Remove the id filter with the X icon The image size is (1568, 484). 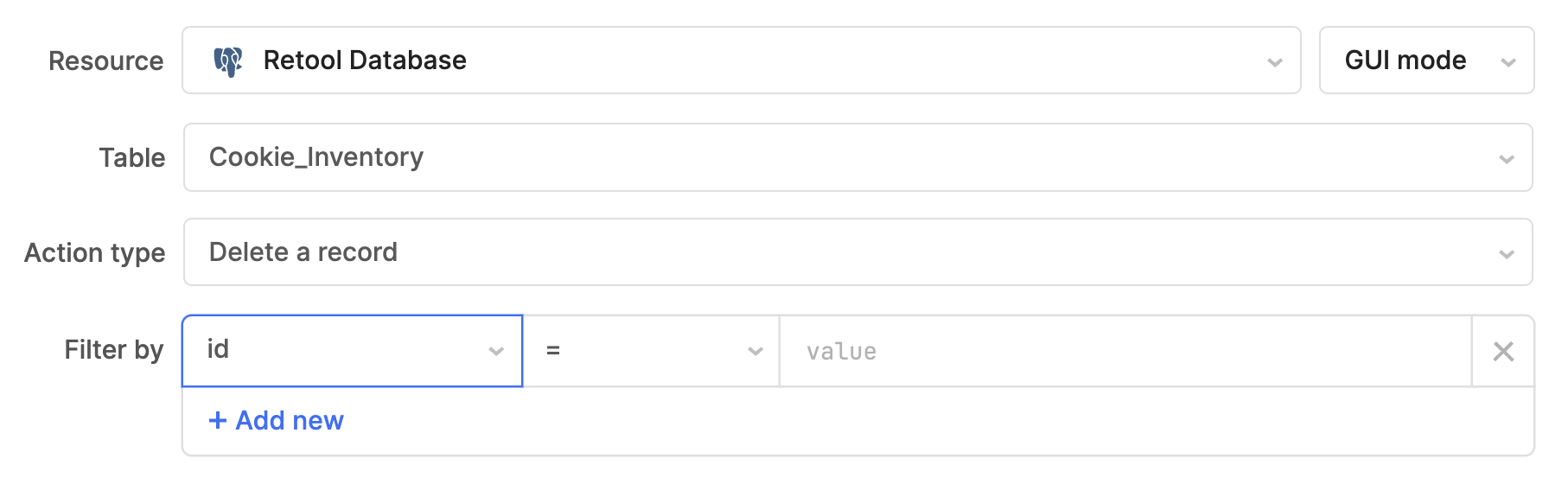(x=1503, y=351)
